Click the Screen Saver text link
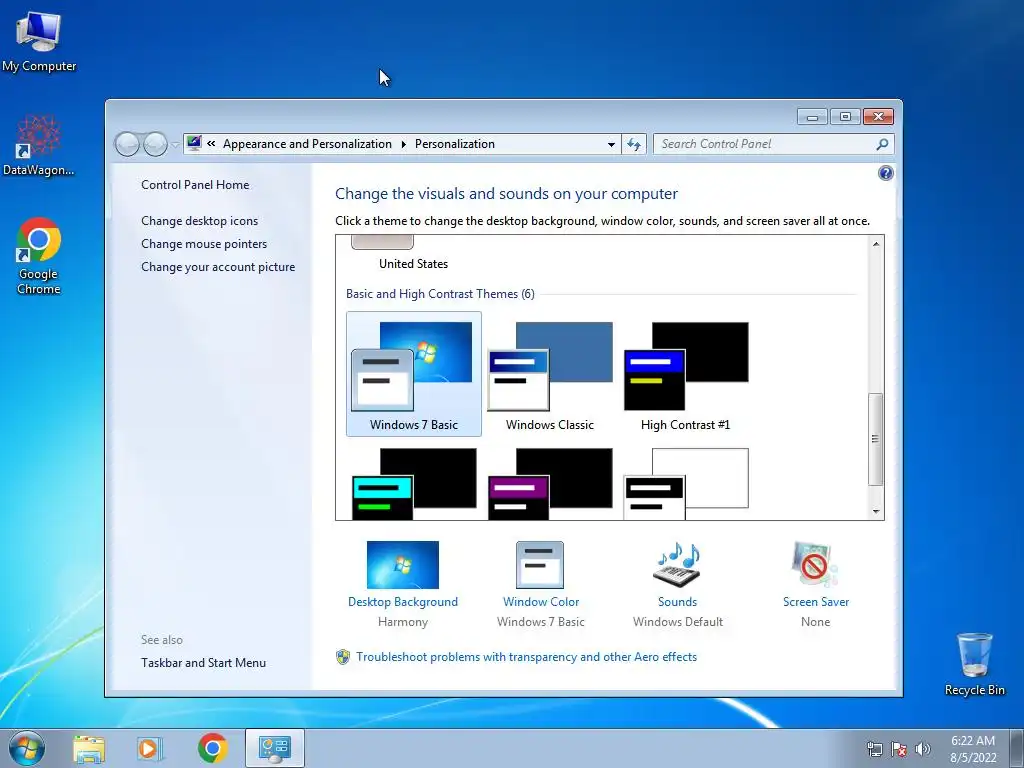 (x=816, y=602)
